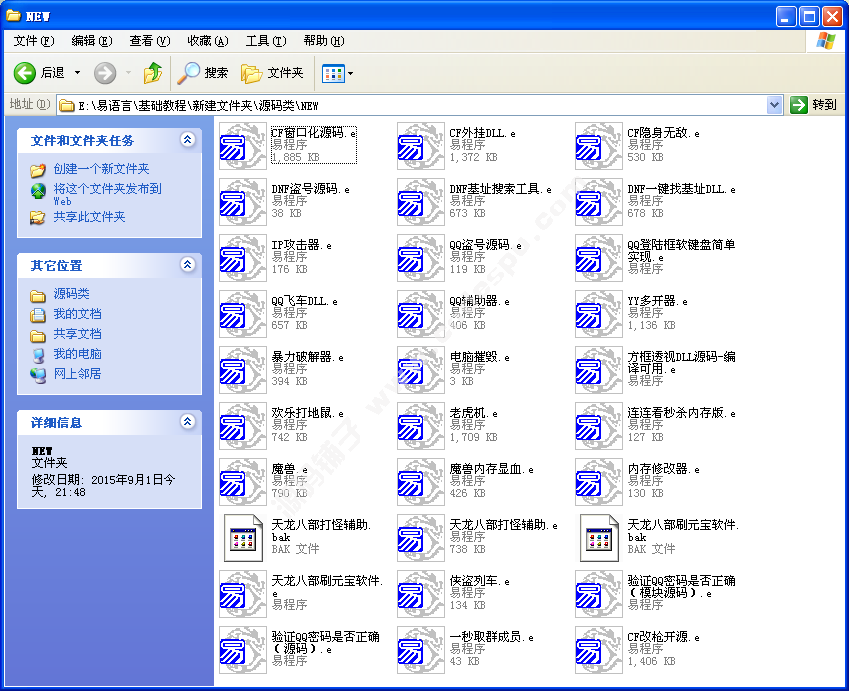Select QQ登陆框软键盘简单实现.e icon
849x691 pixels.
599,258
